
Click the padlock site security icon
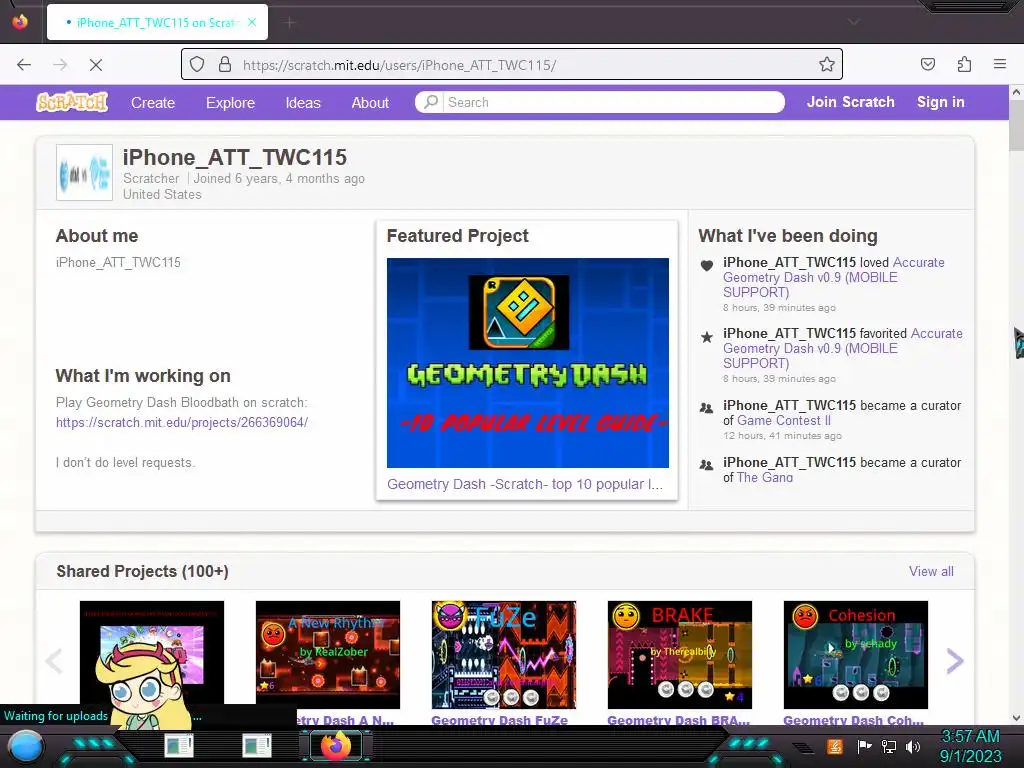pyautogui.click(x=225, y=64)
